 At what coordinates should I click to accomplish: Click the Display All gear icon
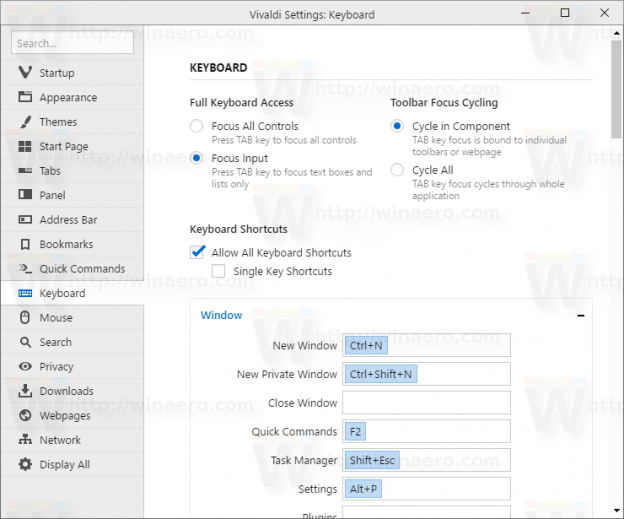(25, 464)
